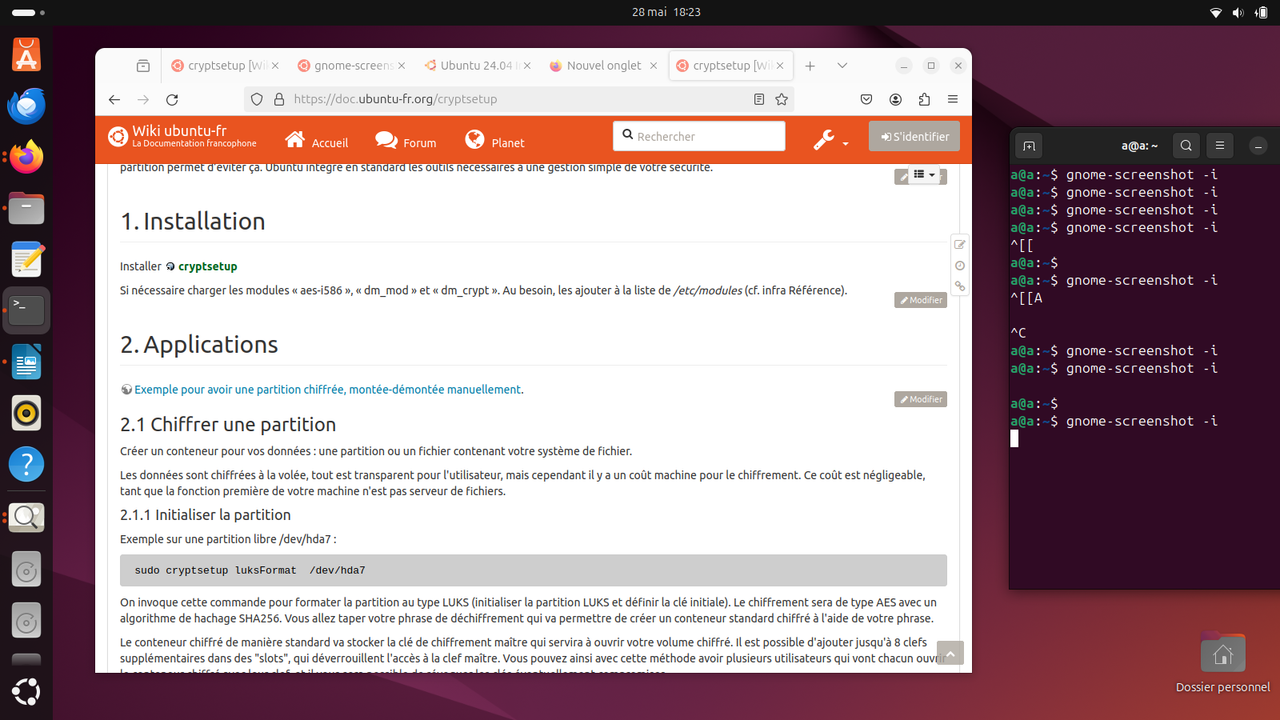Click the Firefox dock icon

tap(26, 157)
